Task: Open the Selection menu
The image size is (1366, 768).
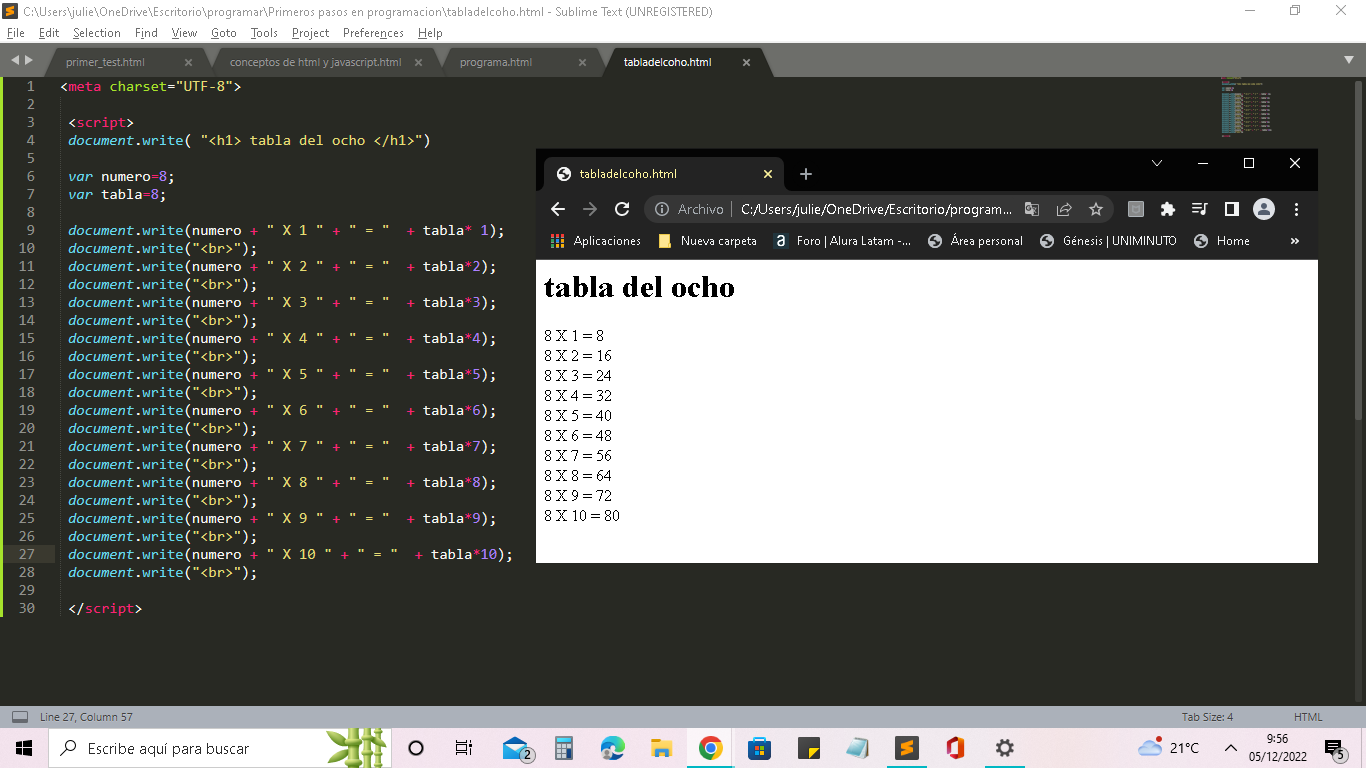Action: point(96,33)
